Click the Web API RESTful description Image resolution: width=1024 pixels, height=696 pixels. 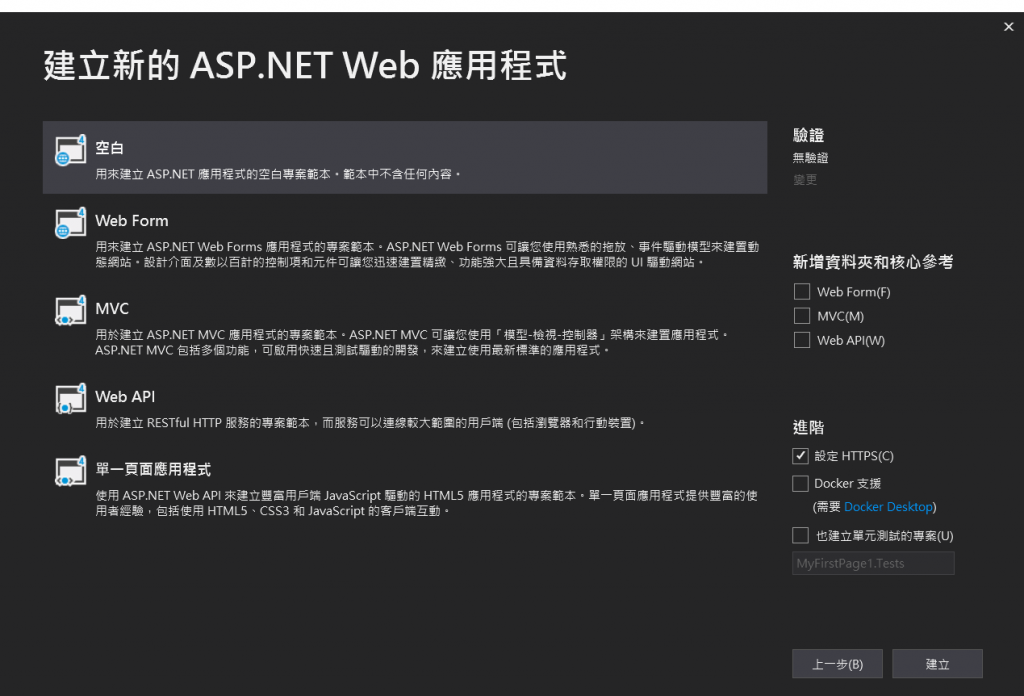[370, 423]
